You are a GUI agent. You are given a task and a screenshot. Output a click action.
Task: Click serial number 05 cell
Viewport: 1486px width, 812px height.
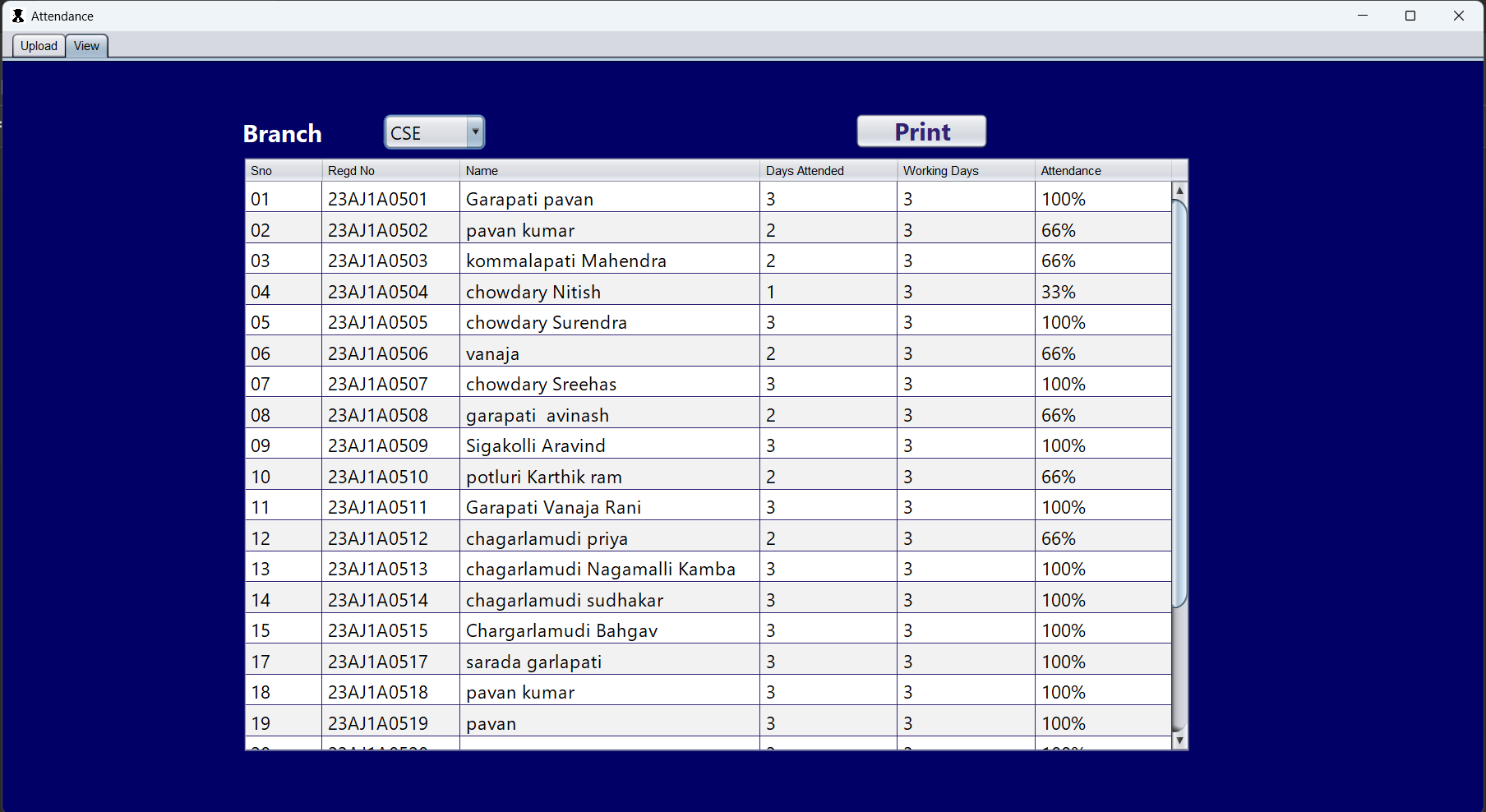(284, 322)
